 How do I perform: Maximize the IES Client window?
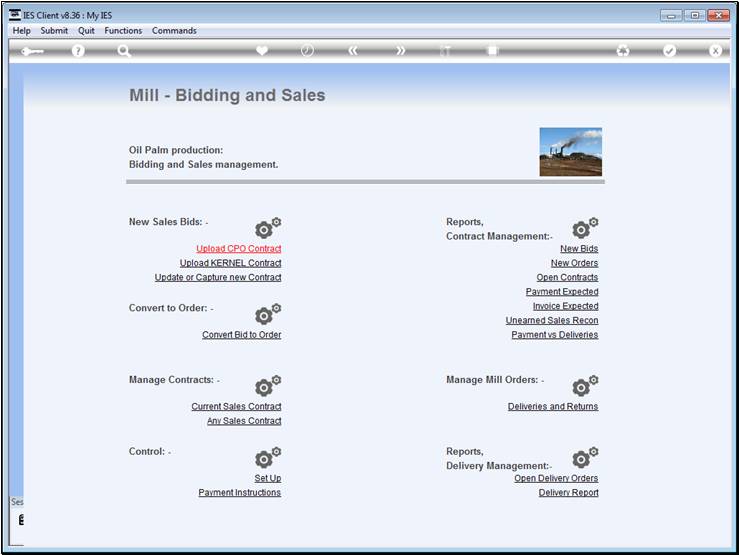click(x=695, y=16)
